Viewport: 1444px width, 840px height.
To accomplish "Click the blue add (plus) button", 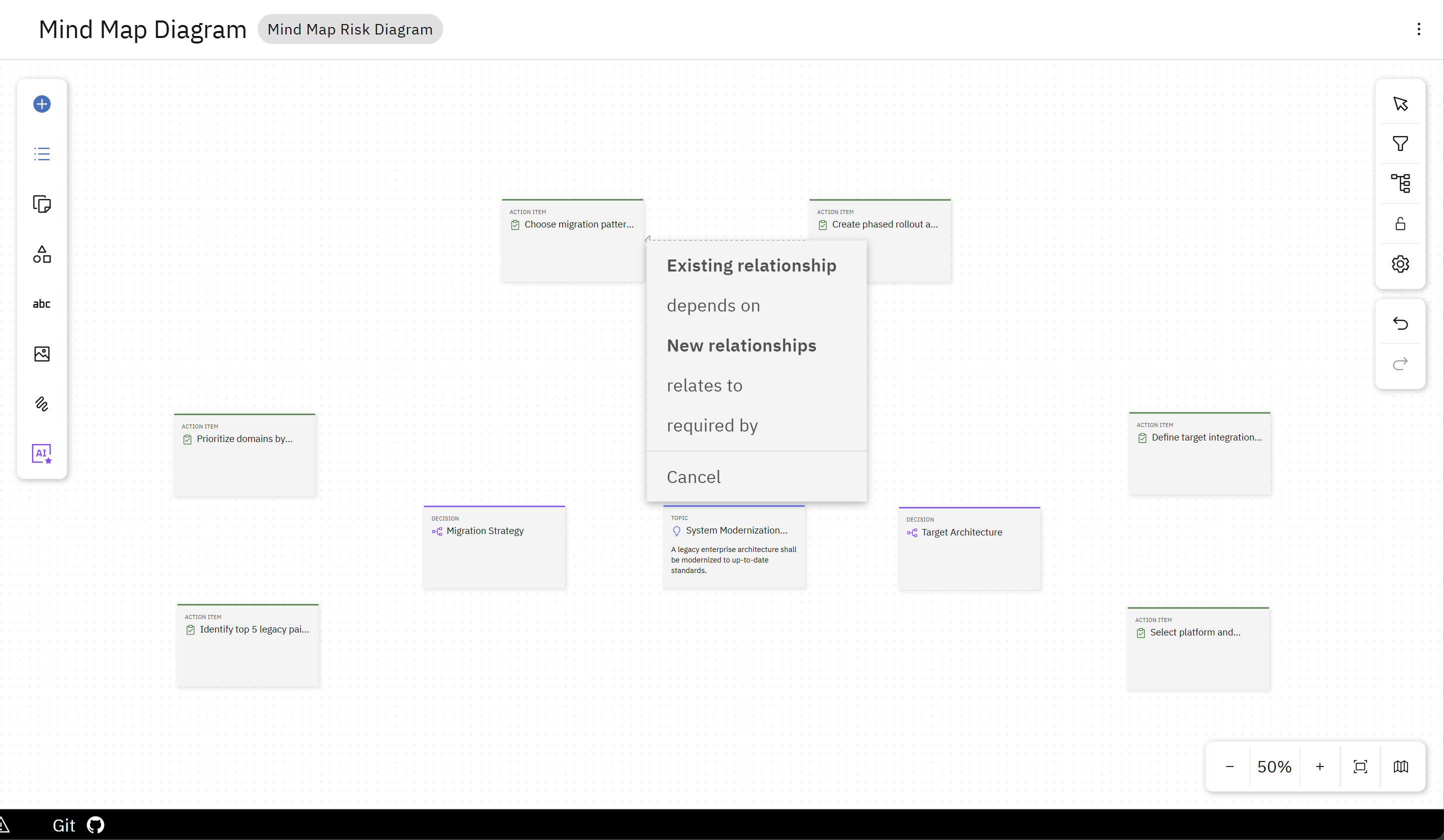I will (x=42, y=103).
